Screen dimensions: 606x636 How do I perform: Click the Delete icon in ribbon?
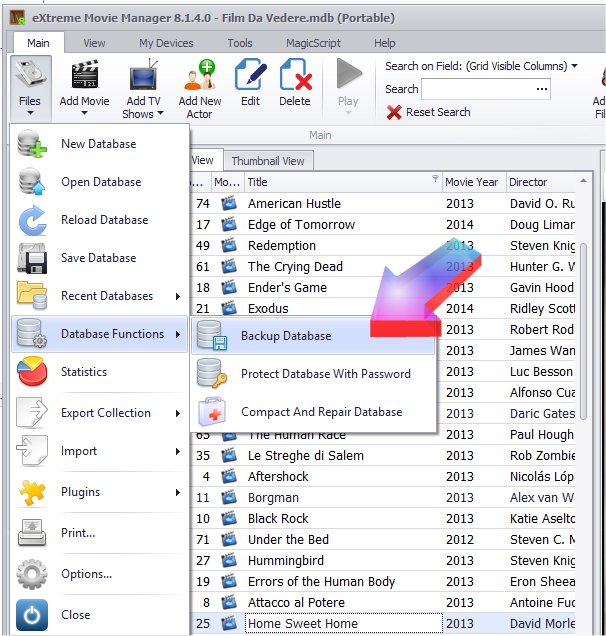pyautogui.click(x=294, y=76)
